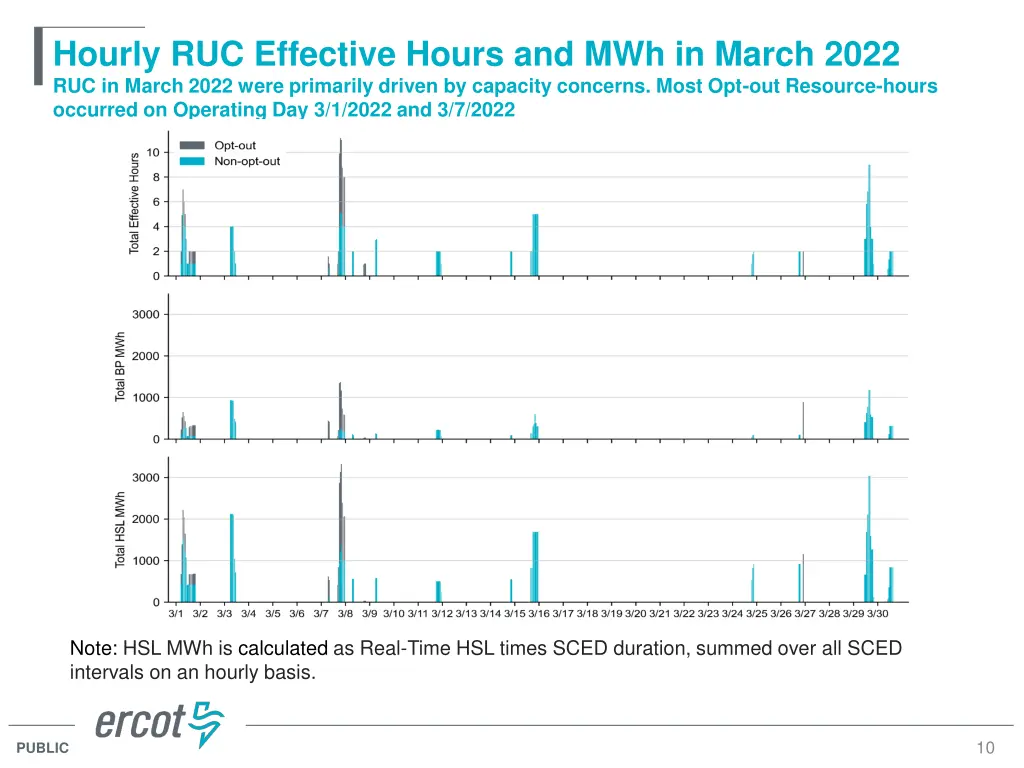Click the 3/16 bar in HSL MWh chart
The height and width of the screenshot is (768, 1024).
click(536, 567)
